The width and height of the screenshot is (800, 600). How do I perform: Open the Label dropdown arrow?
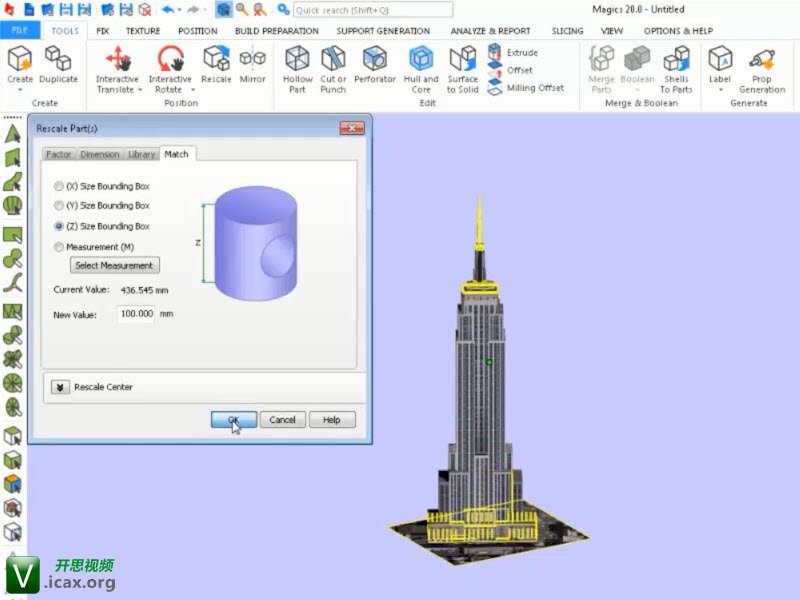coord(720,90)
